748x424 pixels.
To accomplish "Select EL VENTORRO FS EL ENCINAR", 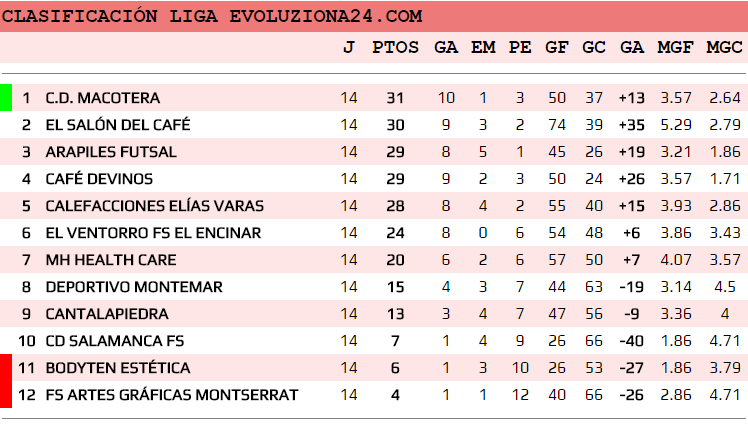I will [x=153, y=233].
